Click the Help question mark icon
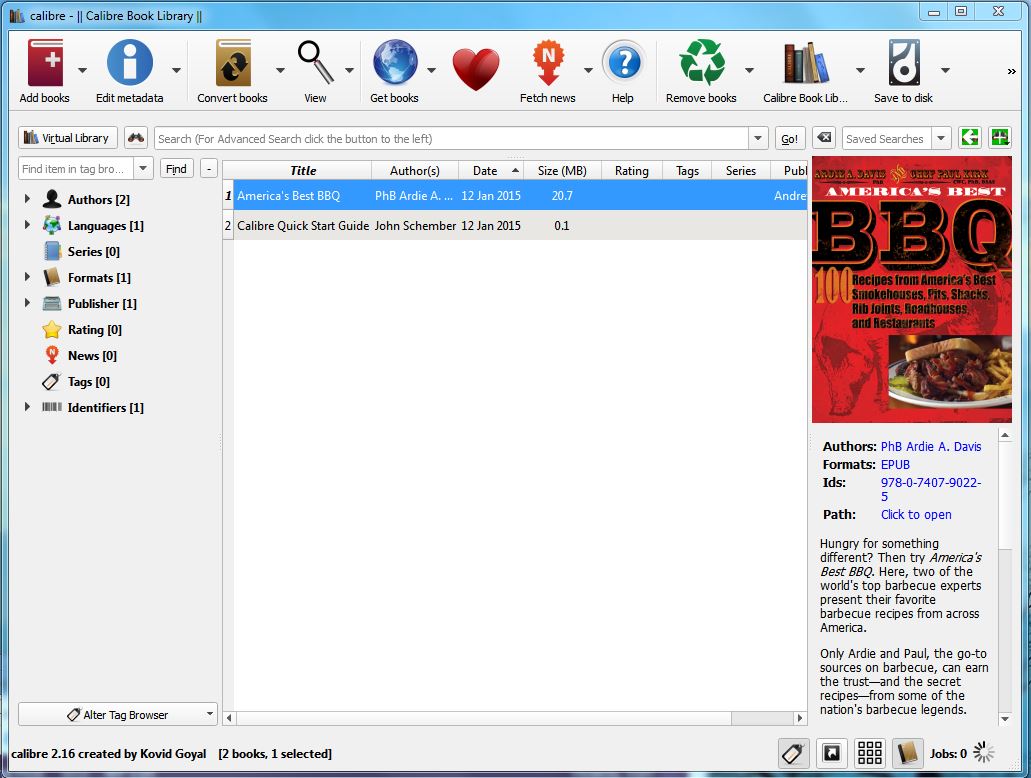Screen dimensions: 1031x778 [623, 62]
